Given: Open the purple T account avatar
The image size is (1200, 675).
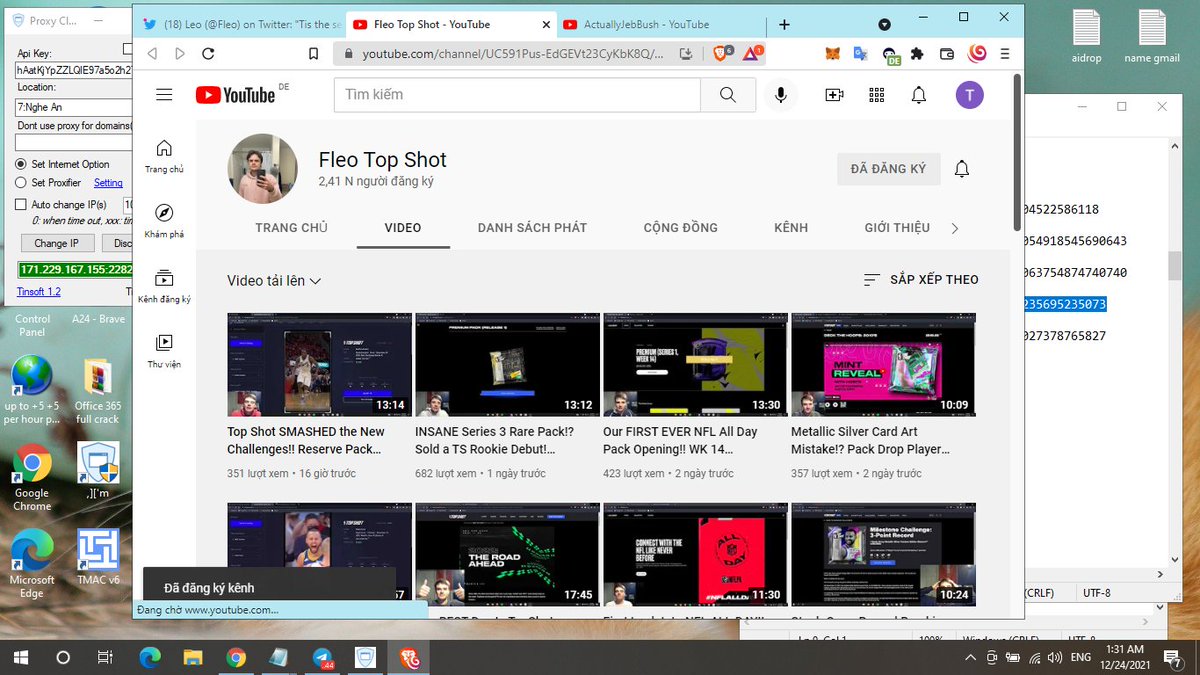Looking at the screenshot, I should [x=969, y=95].
